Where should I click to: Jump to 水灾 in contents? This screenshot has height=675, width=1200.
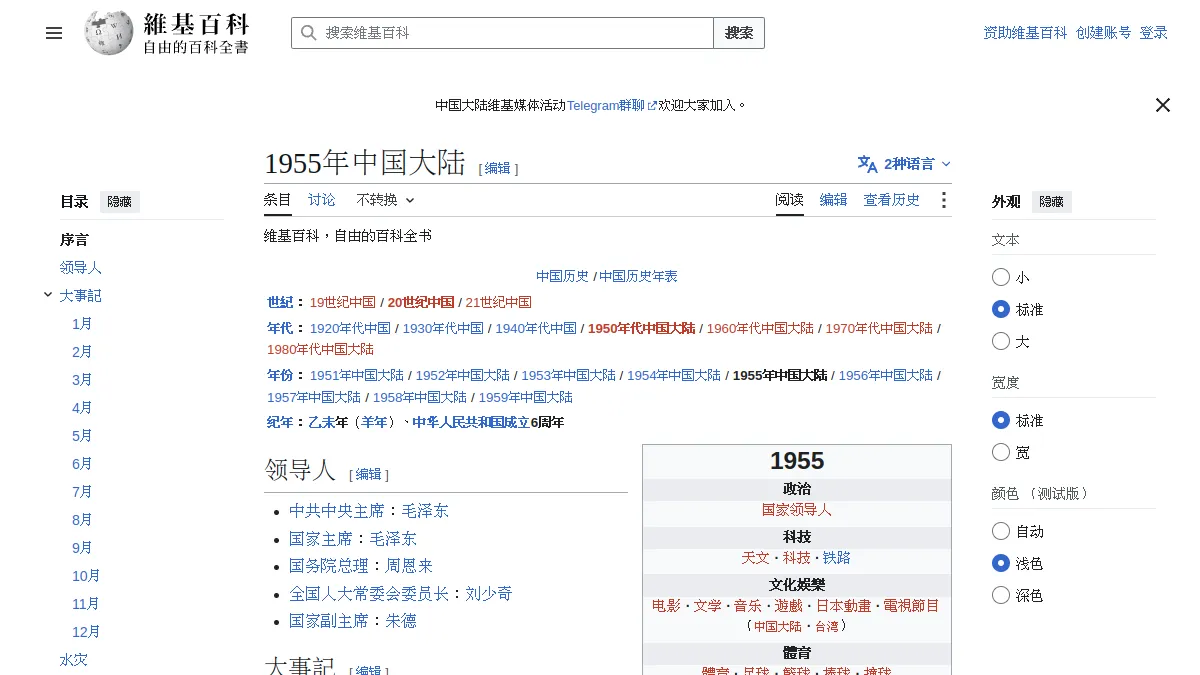(74, 660)
